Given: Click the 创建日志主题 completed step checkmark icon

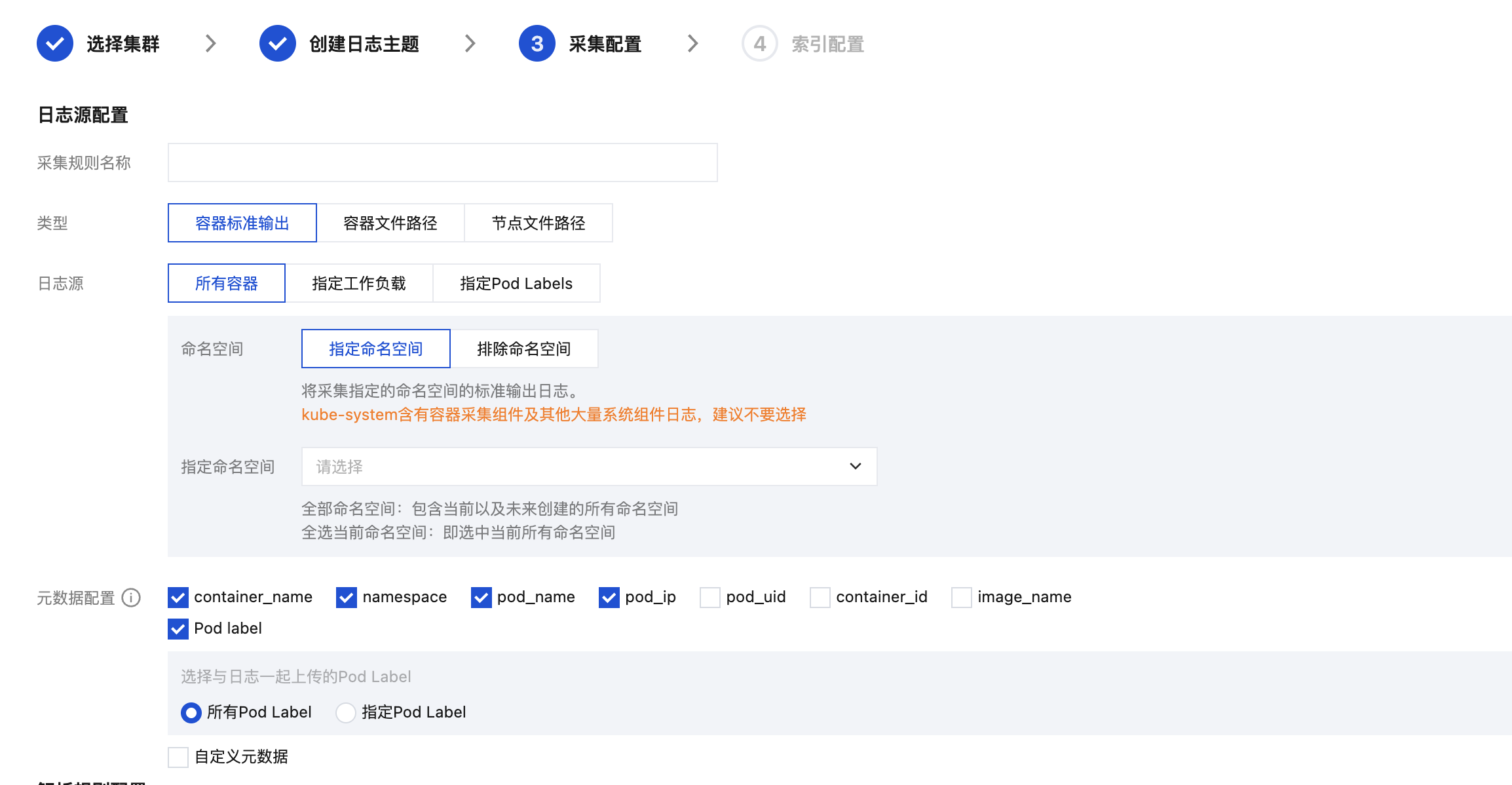Looking at the screenshot, I should [x=278, y=44].
